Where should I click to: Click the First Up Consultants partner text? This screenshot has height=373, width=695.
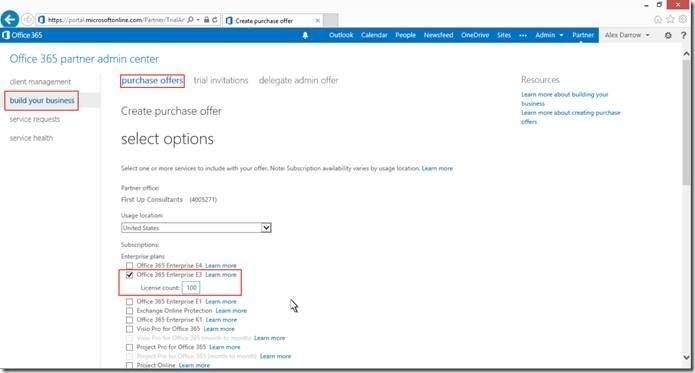click(x=152, y=200)
